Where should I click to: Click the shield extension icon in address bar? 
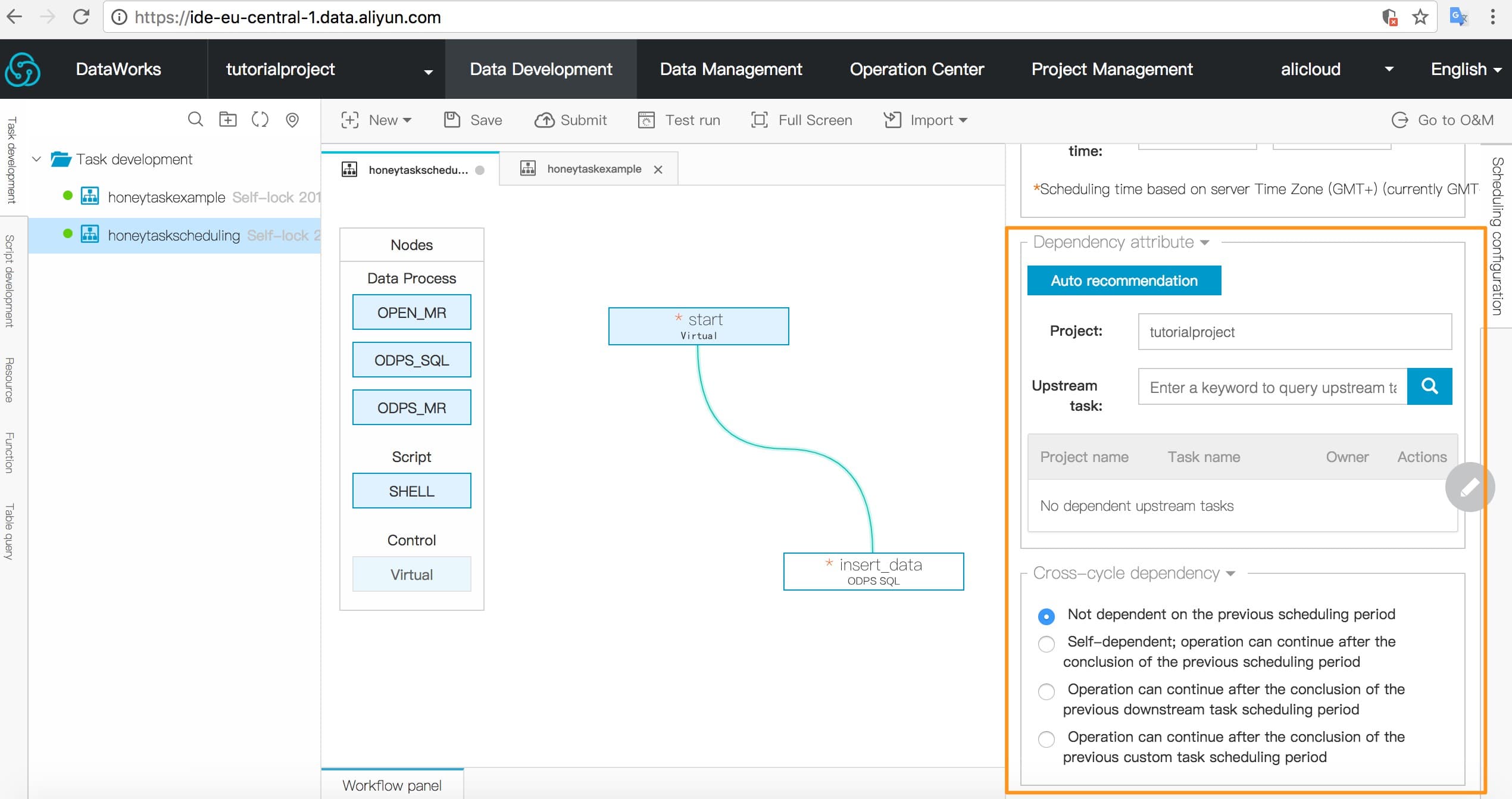coord(1389,17)
